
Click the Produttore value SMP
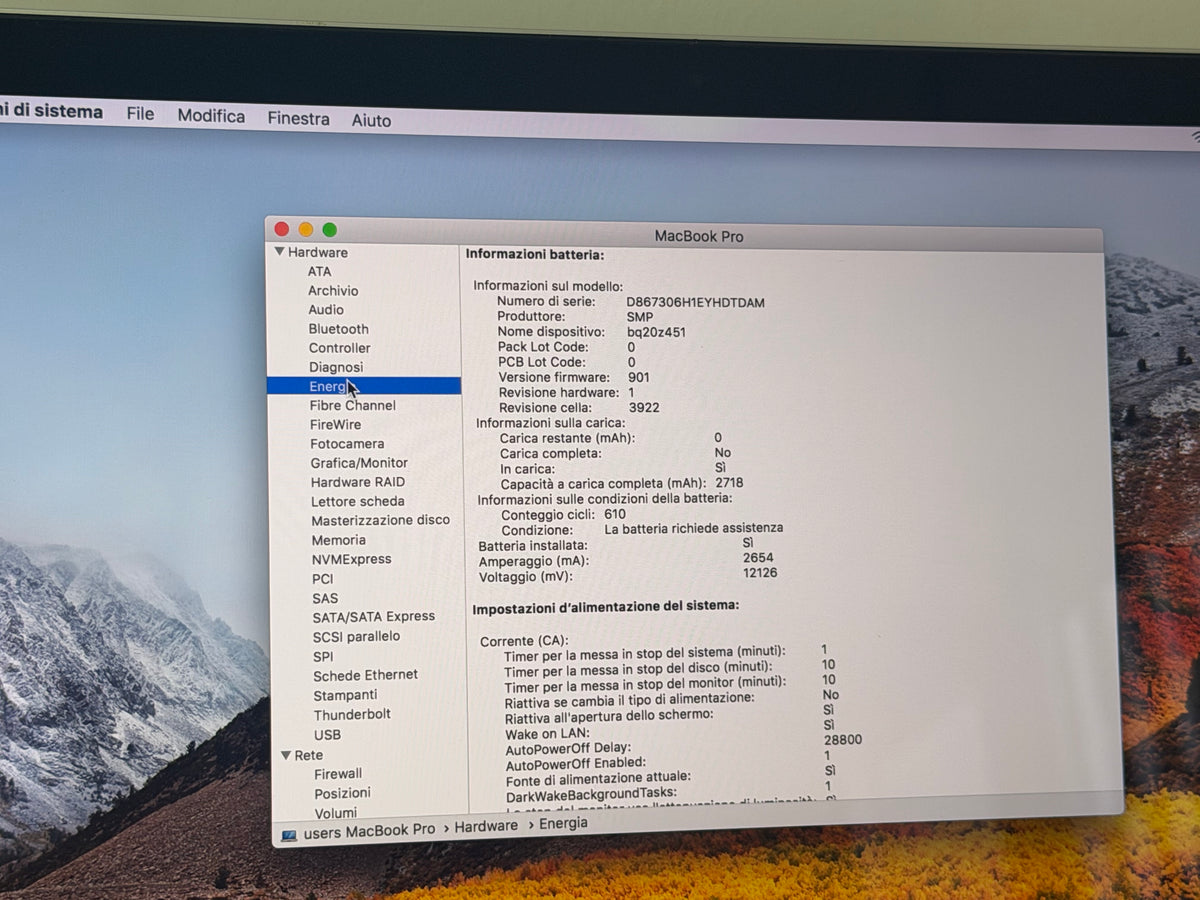640,317
